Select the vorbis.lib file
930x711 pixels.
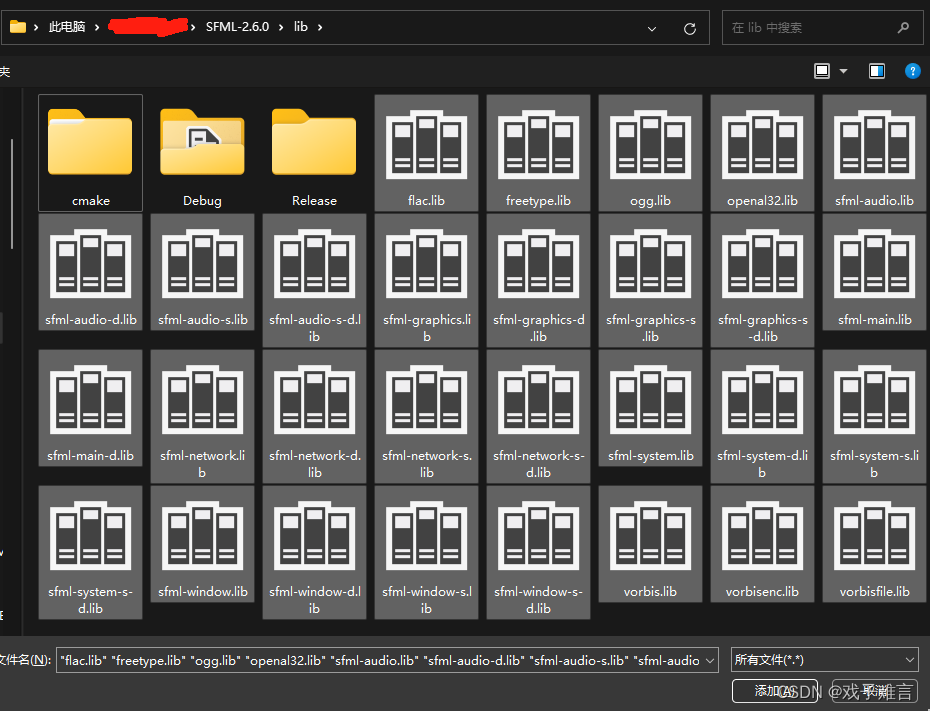651,544
